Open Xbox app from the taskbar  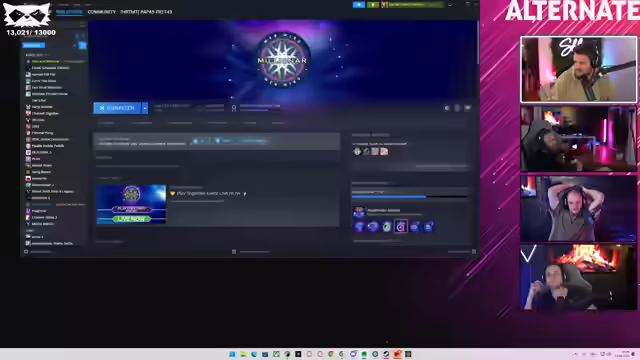276,354
